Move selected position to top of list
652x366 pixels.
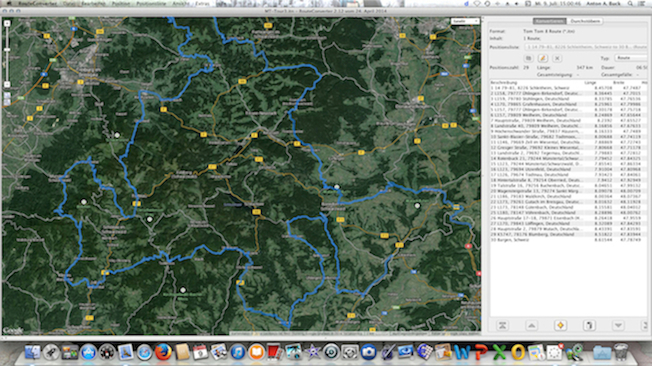coord(502,325)
